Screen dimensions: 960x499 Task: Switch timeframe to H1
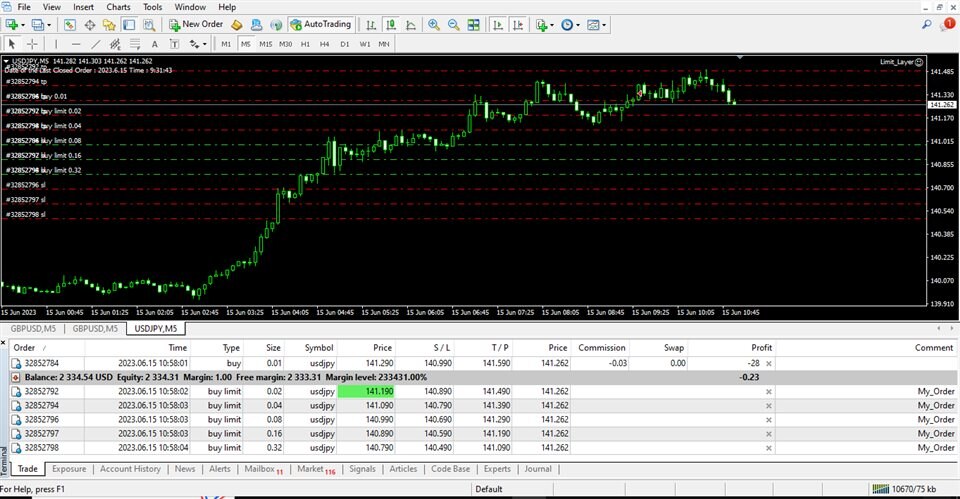point(305,44)
